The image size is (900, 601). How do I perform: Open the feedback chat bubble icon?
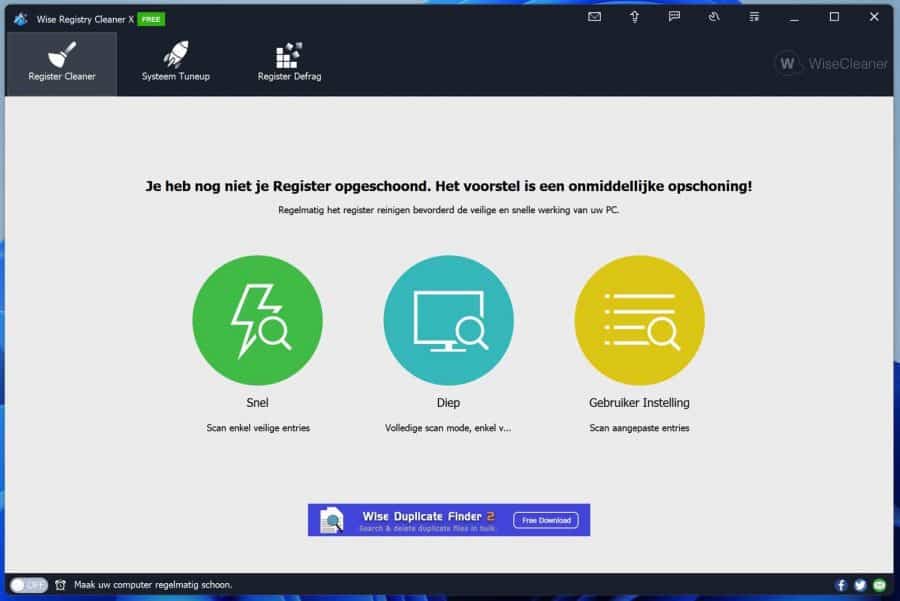click(x=674, y=17)
